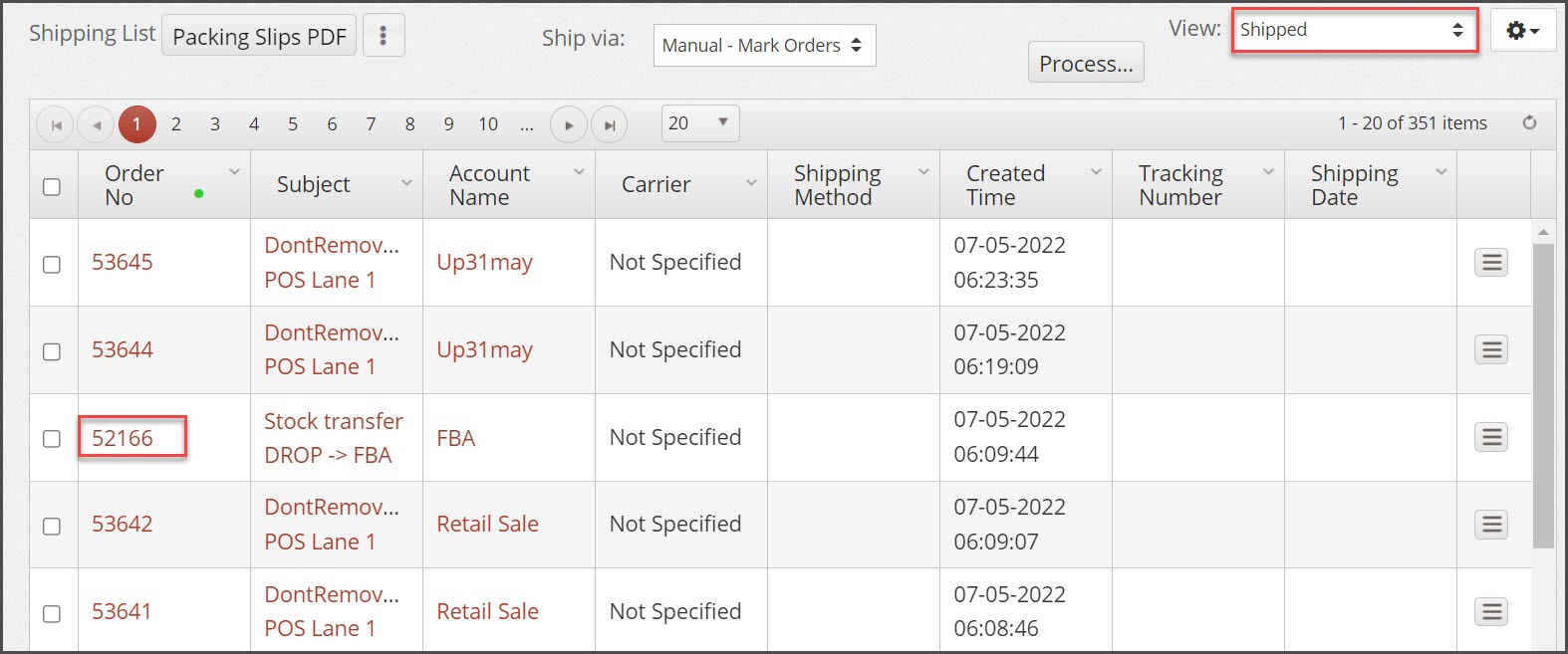
Task: Go to page 3
Action: [x=215, y=124]
